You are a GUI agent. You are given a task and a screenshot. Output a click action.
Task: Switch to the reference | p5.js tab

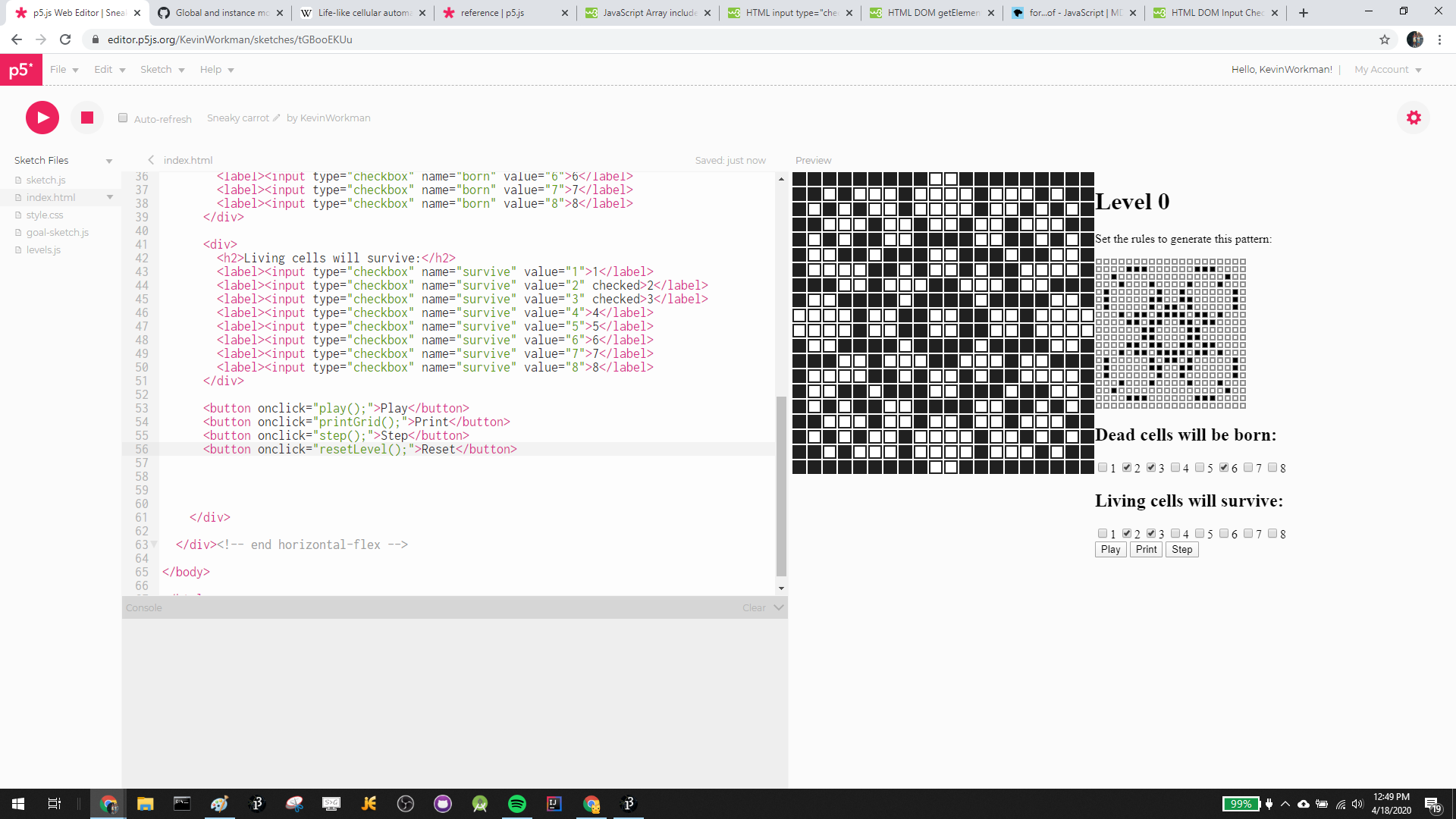pyautogui.click(x=504, y=13)
